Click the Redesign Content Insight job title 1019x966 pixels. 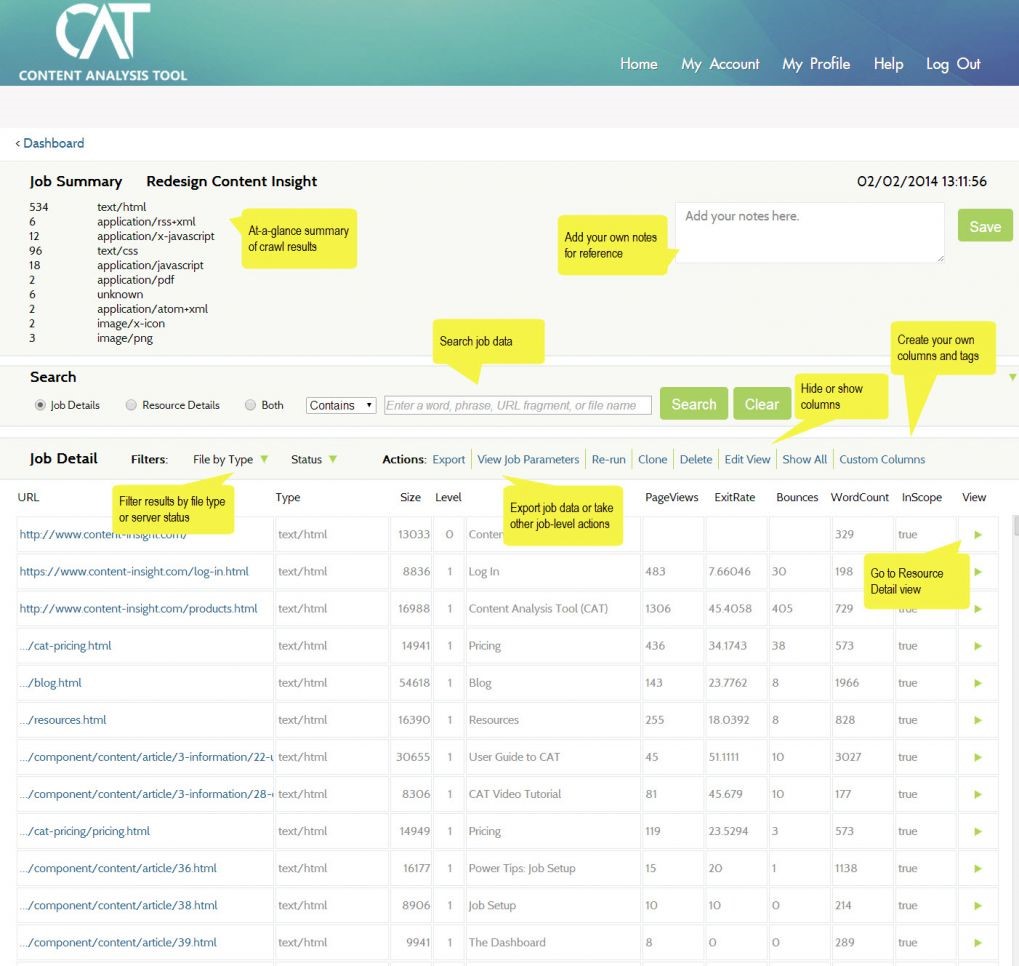click(x=231, y=181)
